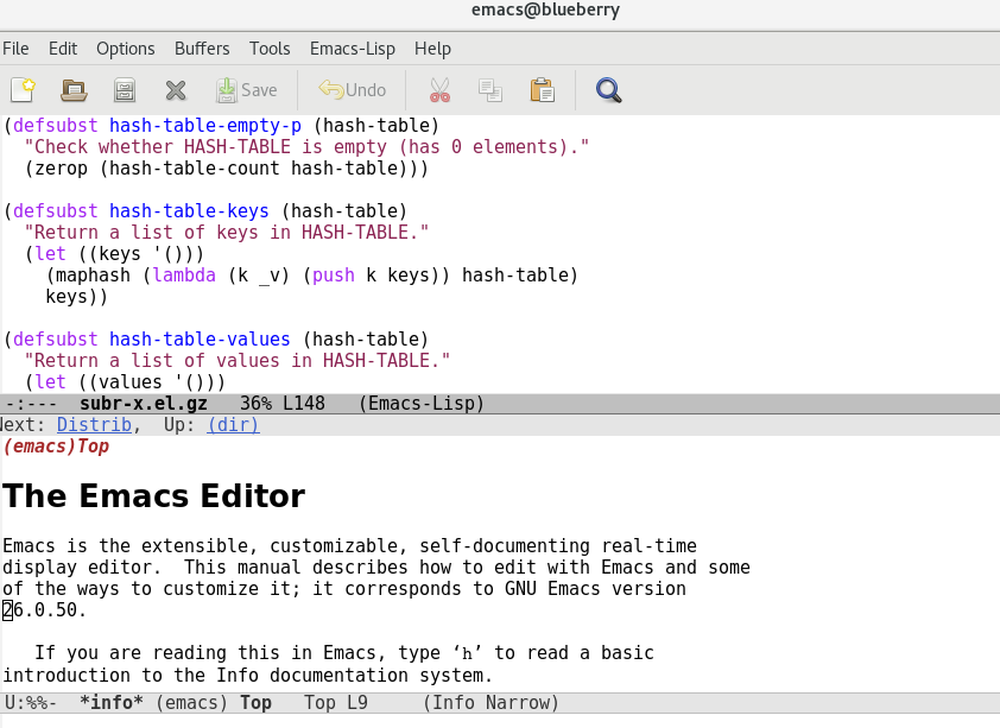Click subr-x.el.gz buffer name in mode line
Image resolution: width=1000 pixels, height=728 pixels.
click(143, 404)
